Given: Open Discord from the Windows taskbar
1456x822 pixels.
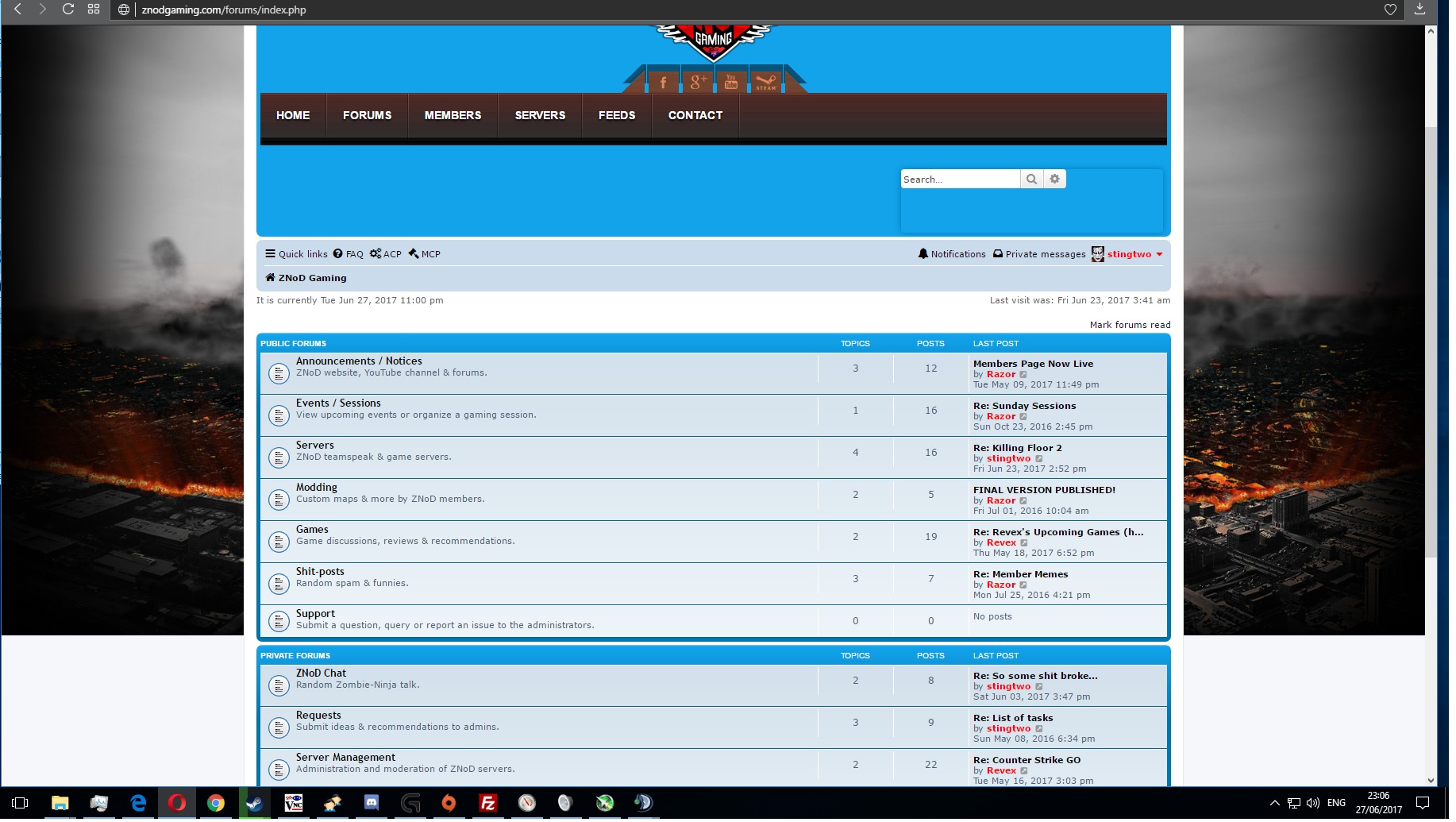Looking at the screenshot, I should click(x=371, y=804).
